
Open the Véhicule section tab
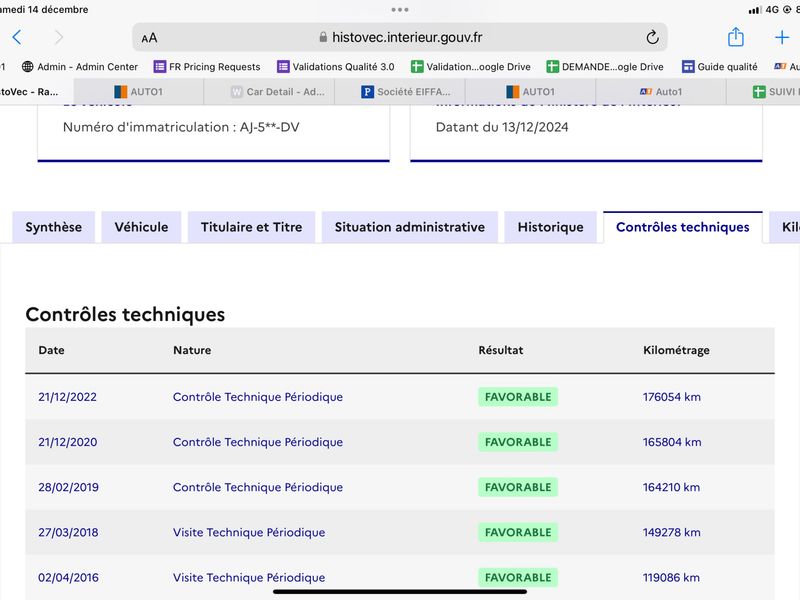pos(141,227)
